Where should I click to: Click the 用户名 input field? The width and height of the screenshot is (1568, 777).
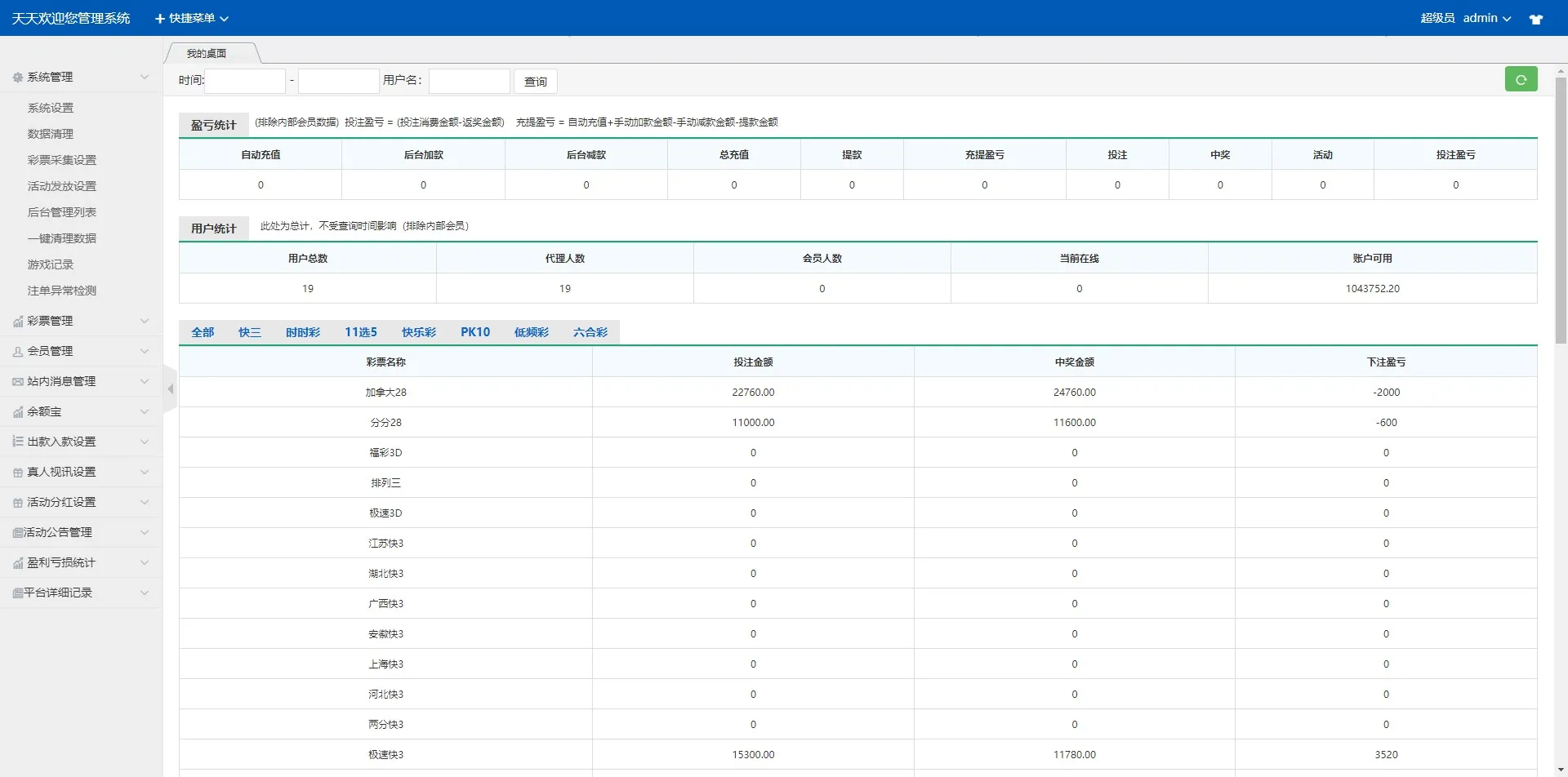[469, 81]
